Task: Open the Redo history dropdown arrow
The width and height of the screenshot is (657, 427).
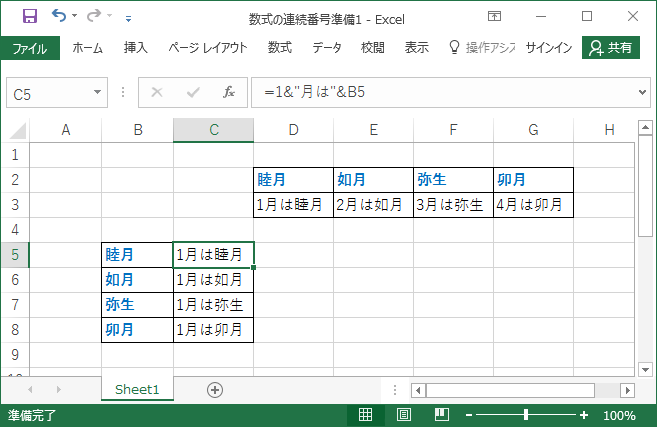Action: coord(110,16)
